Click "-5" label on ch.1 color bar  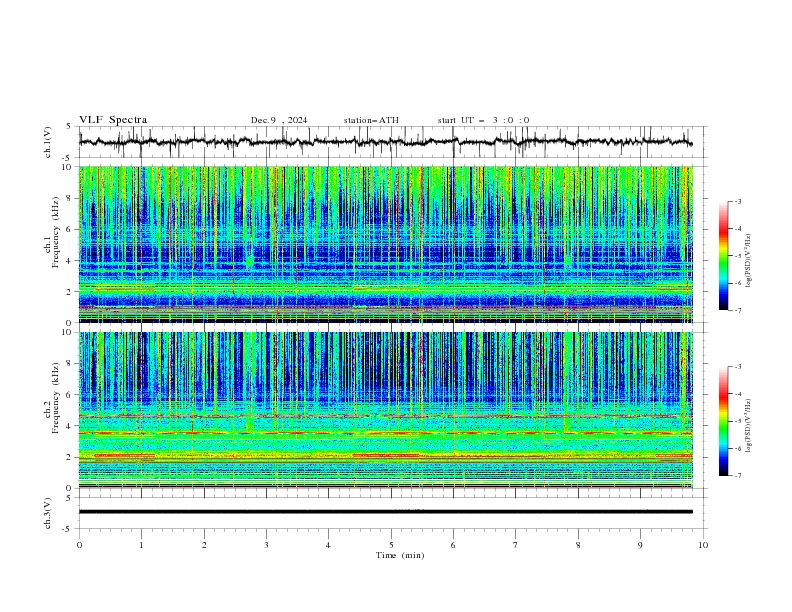point(738,256)
